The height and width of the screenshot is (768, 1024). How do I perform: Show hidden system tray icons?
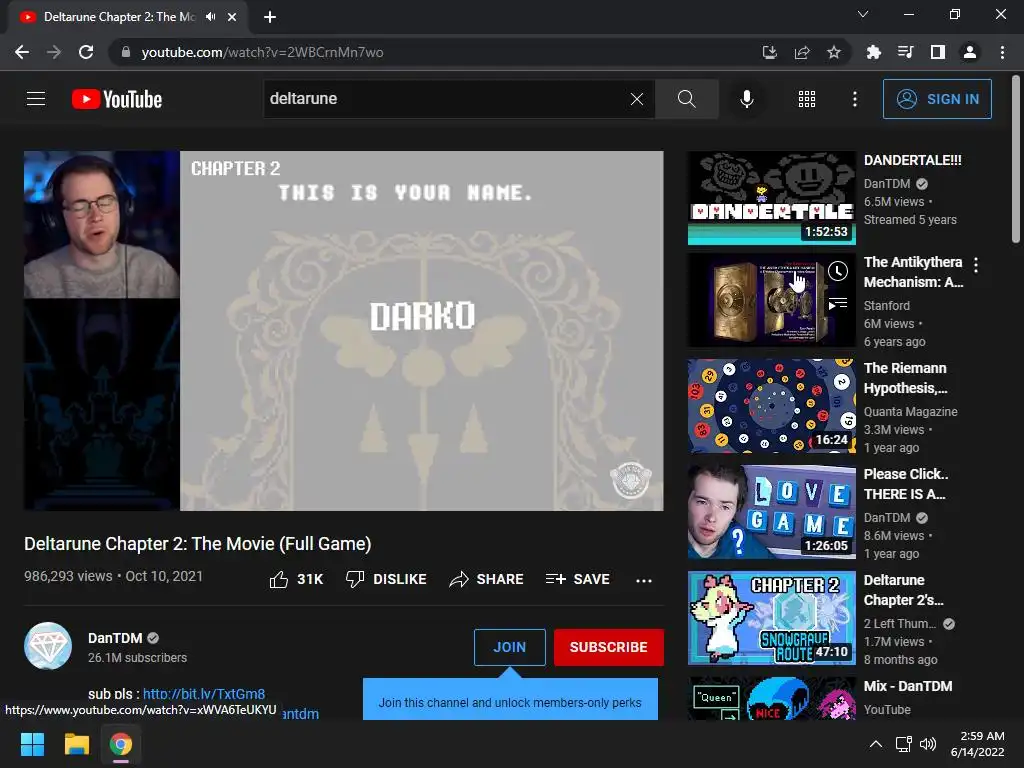(x=876, y=744)
